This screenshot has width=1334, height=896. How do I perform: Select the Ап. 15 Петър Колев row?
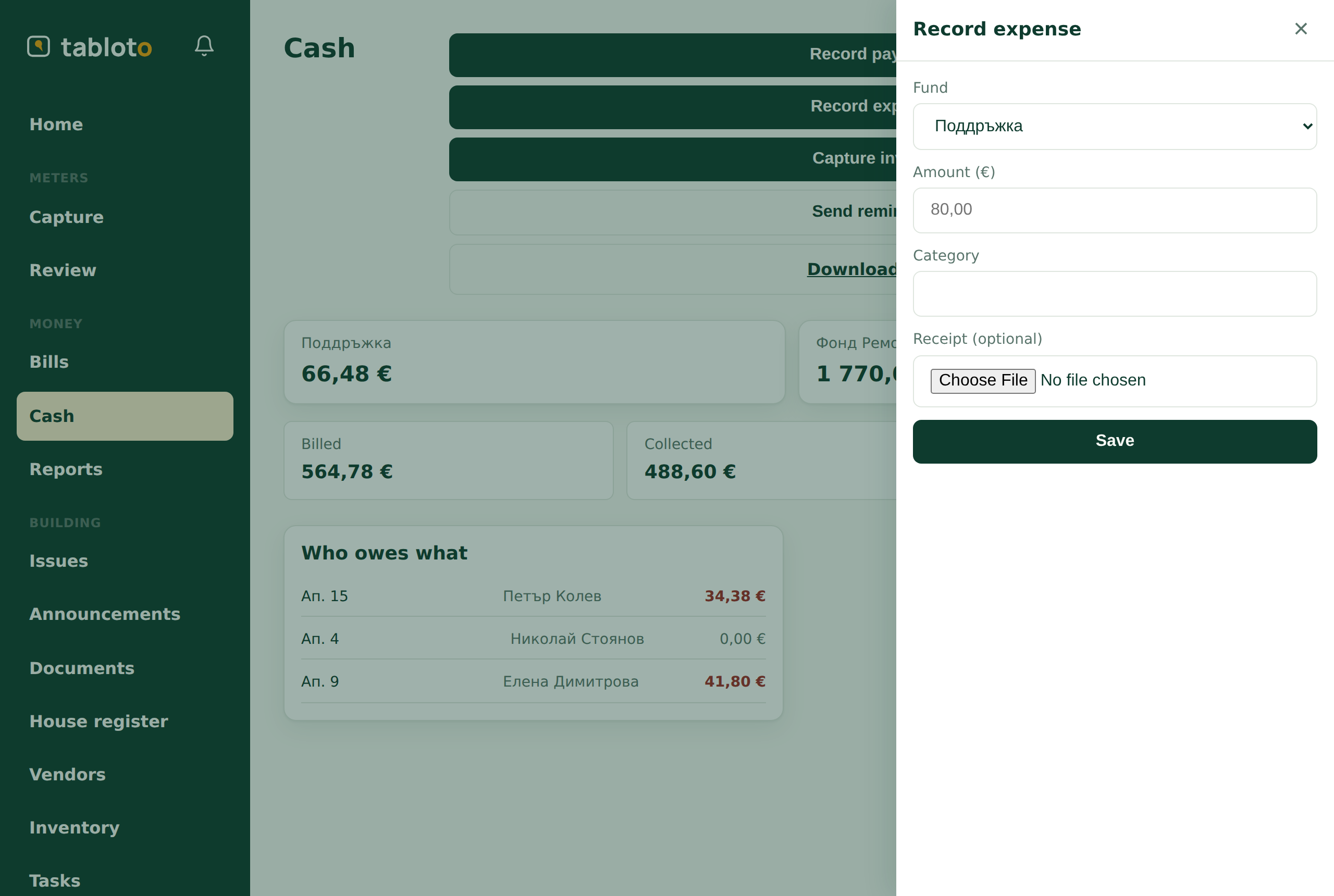coord(533,596)
